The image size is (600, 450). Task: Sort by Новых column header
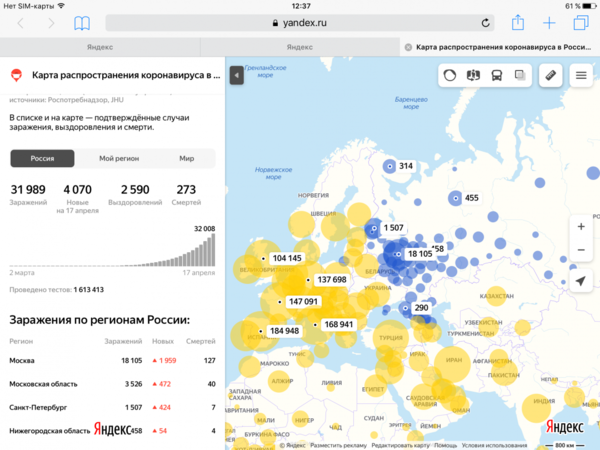point(163,341)
